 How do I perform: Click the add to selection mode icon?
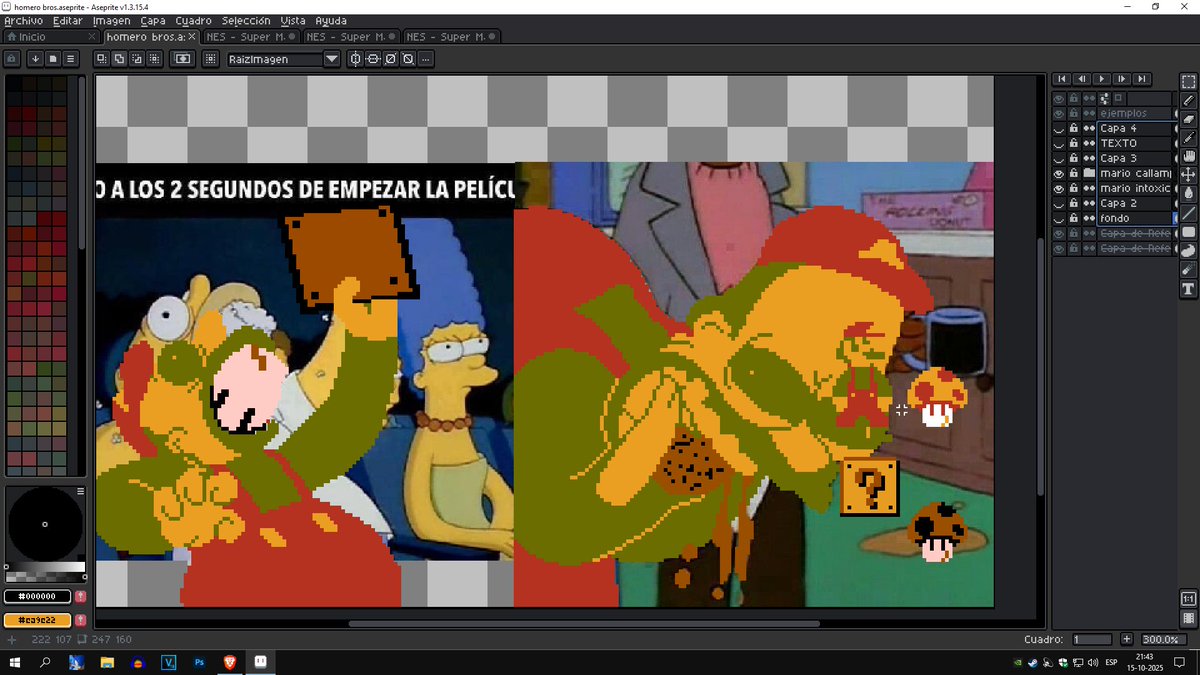[119, 59]
